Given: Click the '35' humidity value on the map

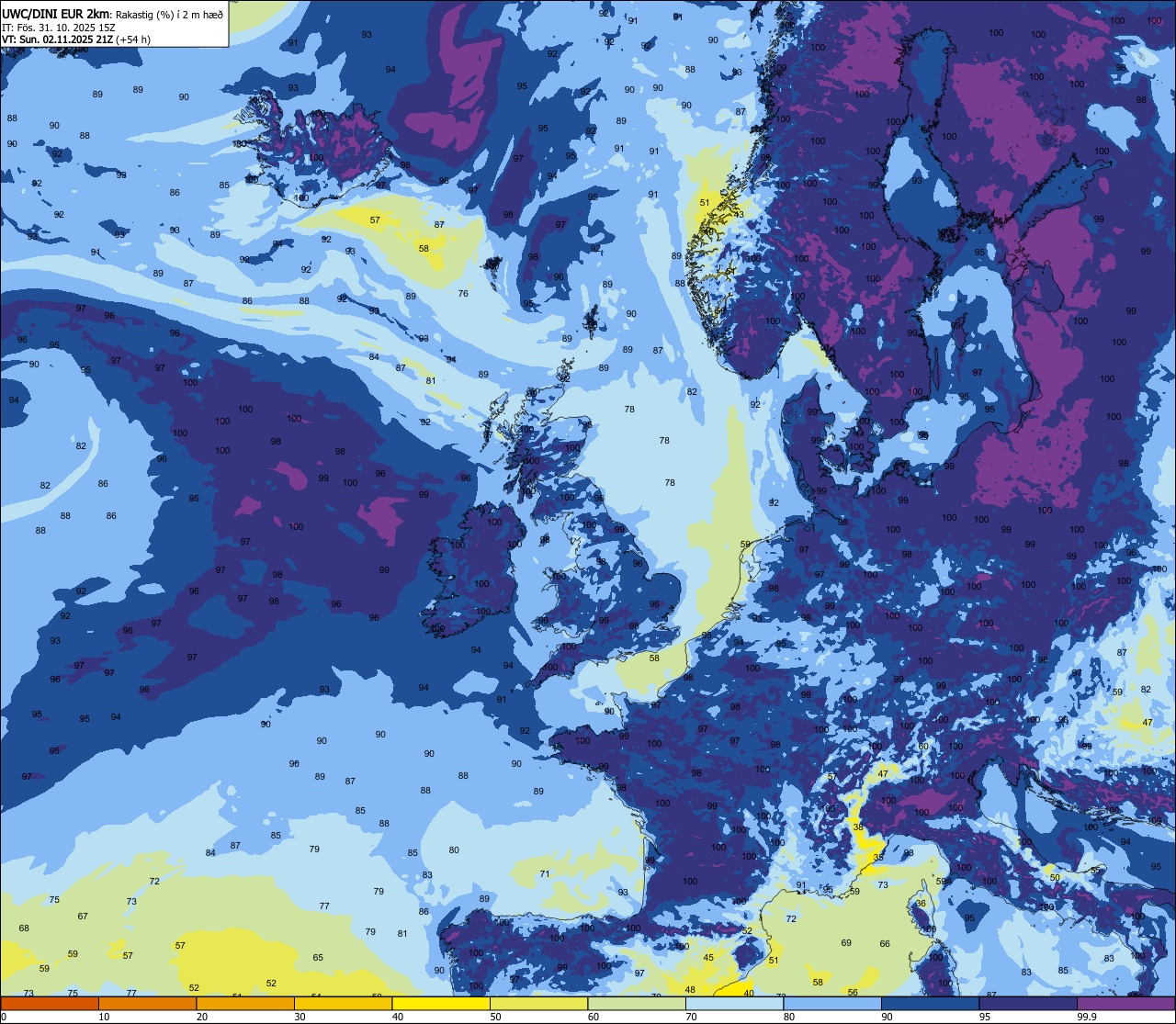Looking at the screenshot, I should [x=878, y=857].
